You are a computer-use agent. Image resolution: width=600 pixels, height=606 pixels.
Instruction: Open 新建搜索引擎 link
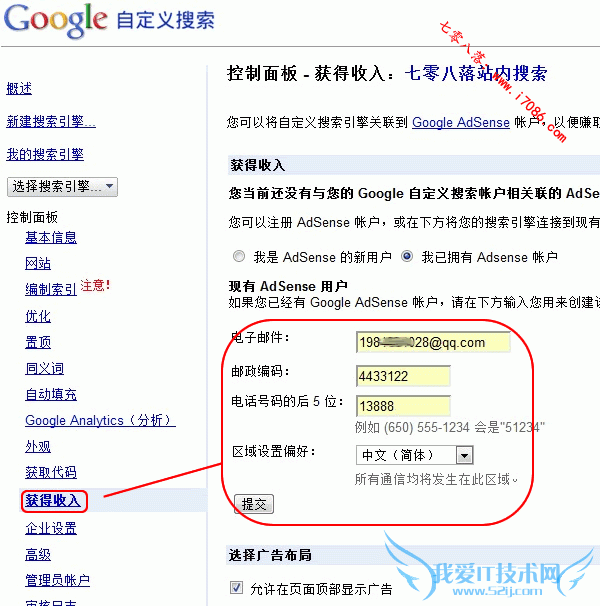click(x=51, y=121)
